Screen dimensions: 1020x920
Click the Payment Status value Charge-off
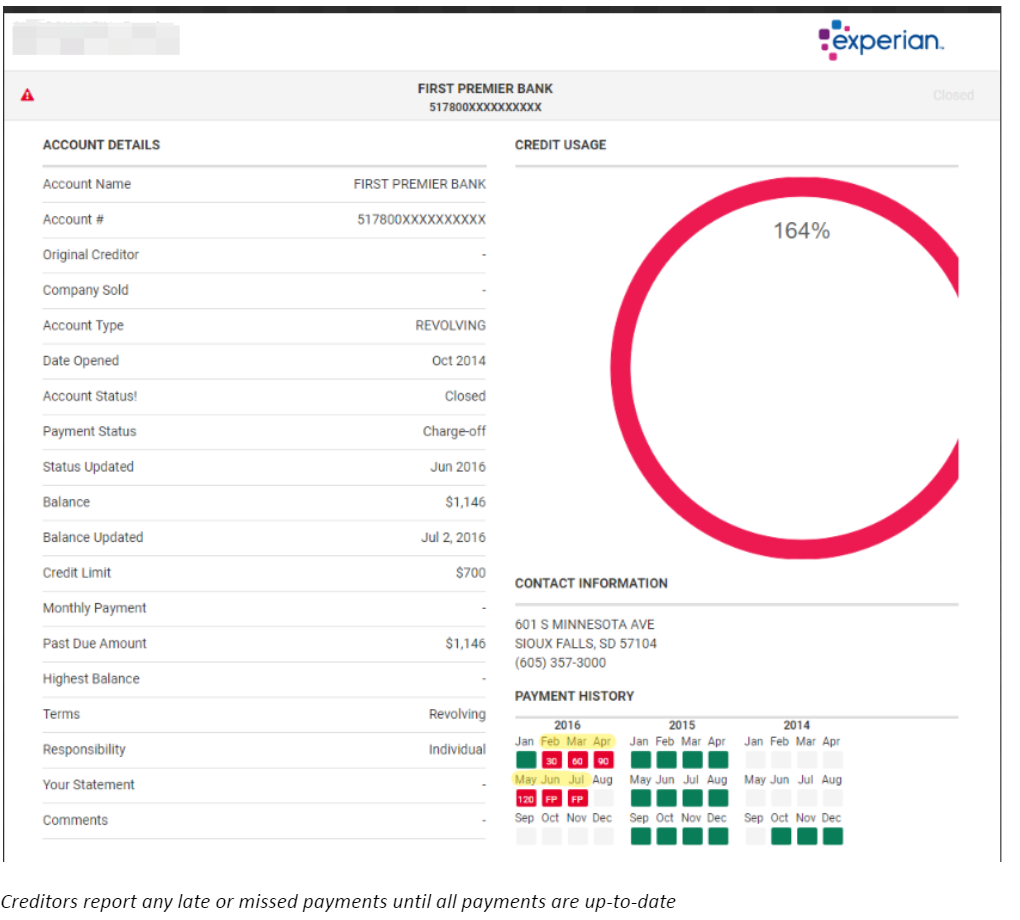pyautogui.click(x=454, y=431)
